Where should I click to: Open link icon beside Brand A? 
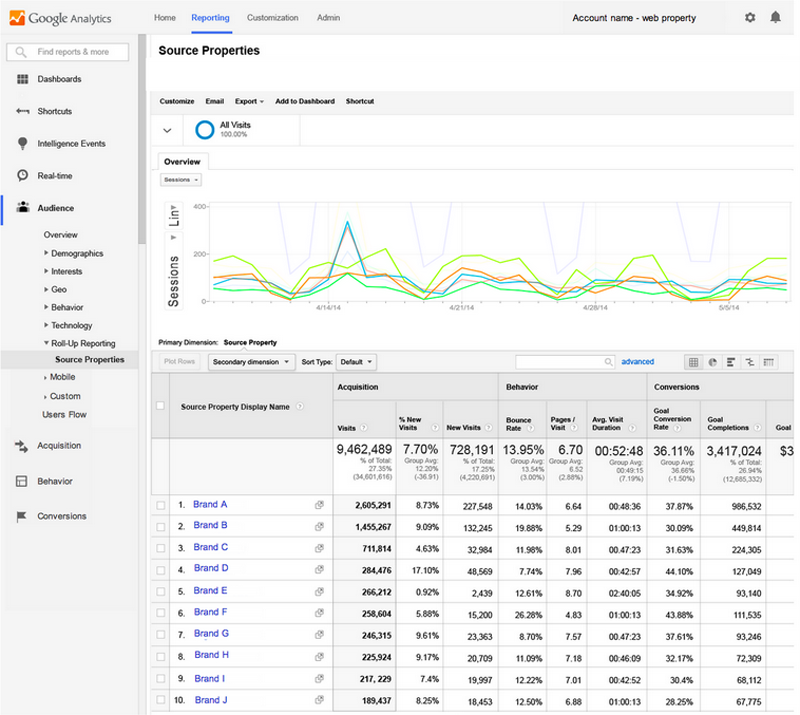tap(319, 505)
